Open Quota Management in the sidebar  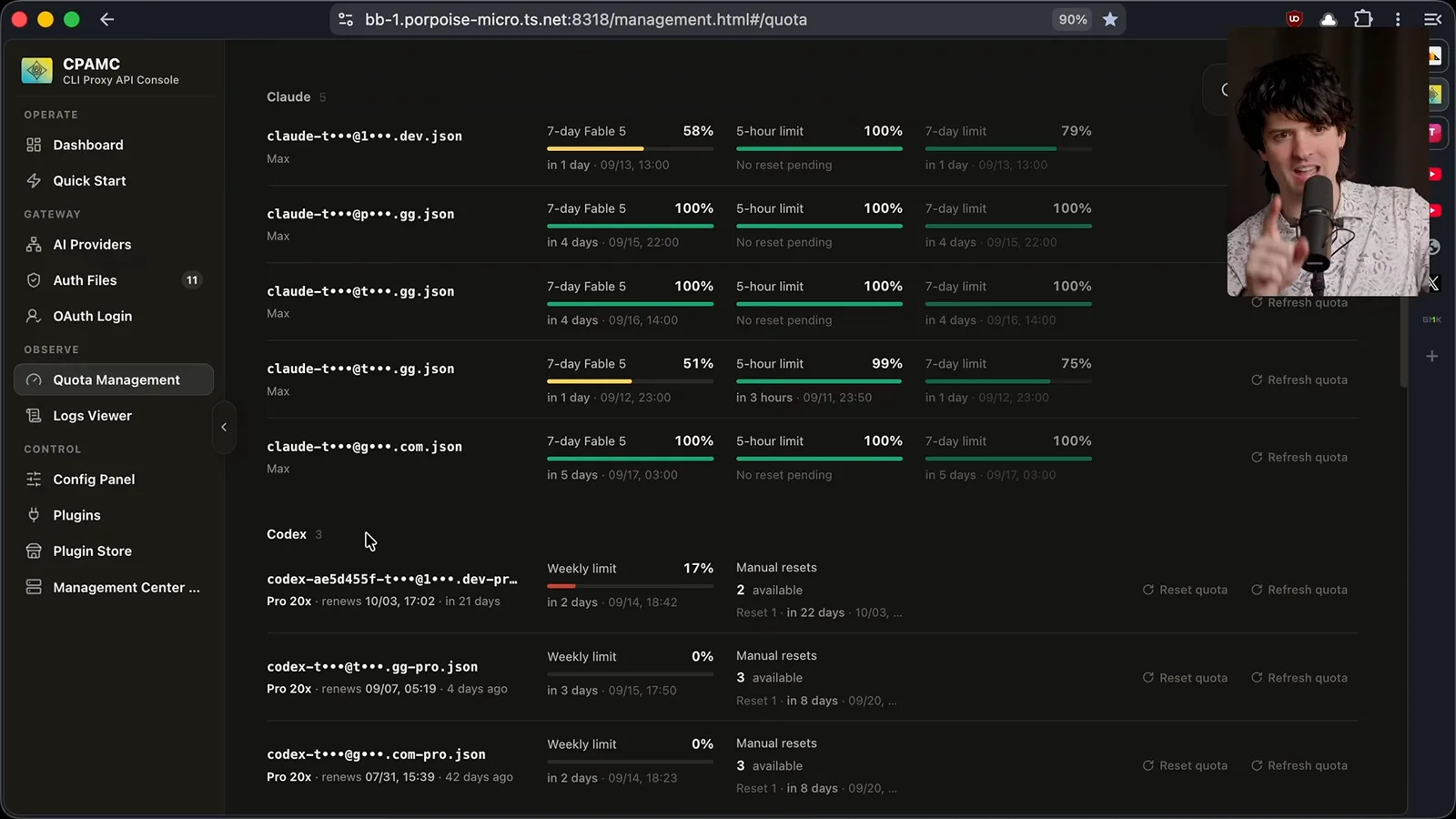click(x=114, y=379)
